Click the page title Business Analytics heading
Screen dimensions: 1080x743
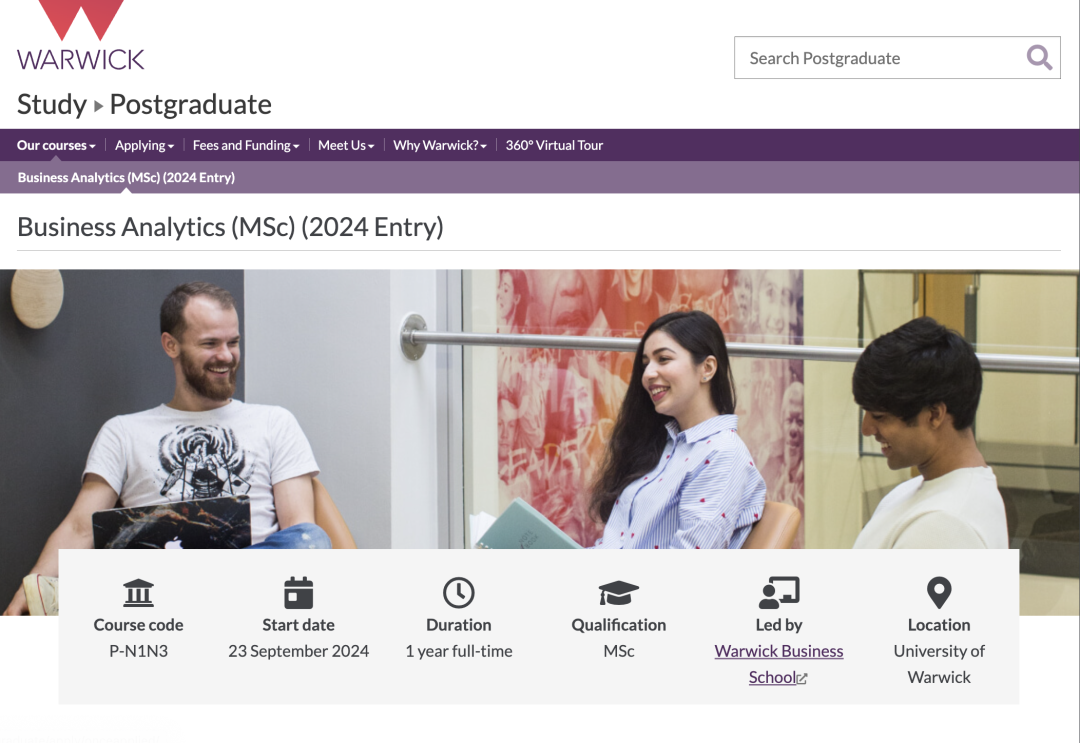pyautogui.click(x=230, y=227)
